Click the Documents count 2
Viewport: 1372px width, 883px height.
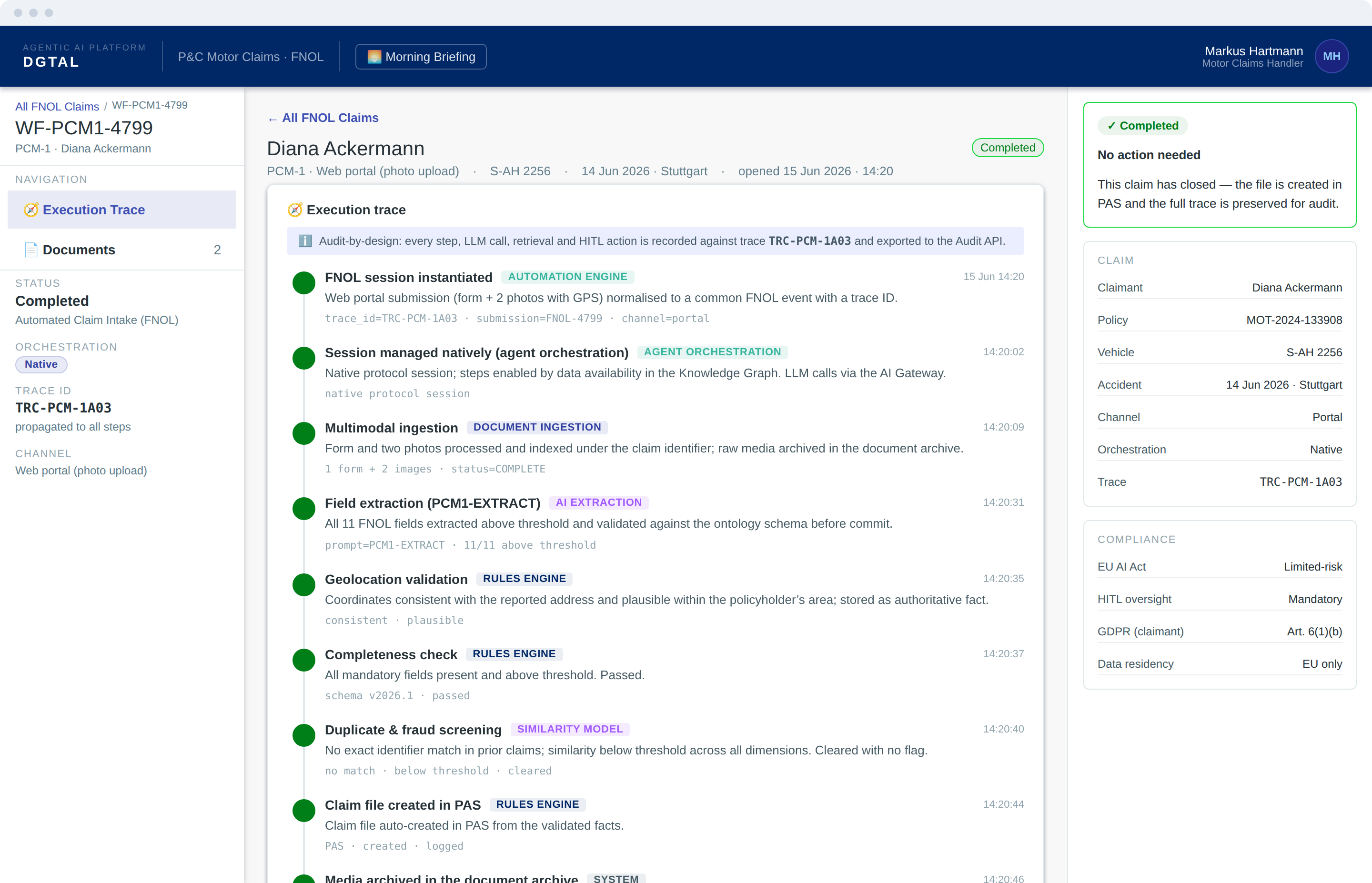(x=217, y=250)
